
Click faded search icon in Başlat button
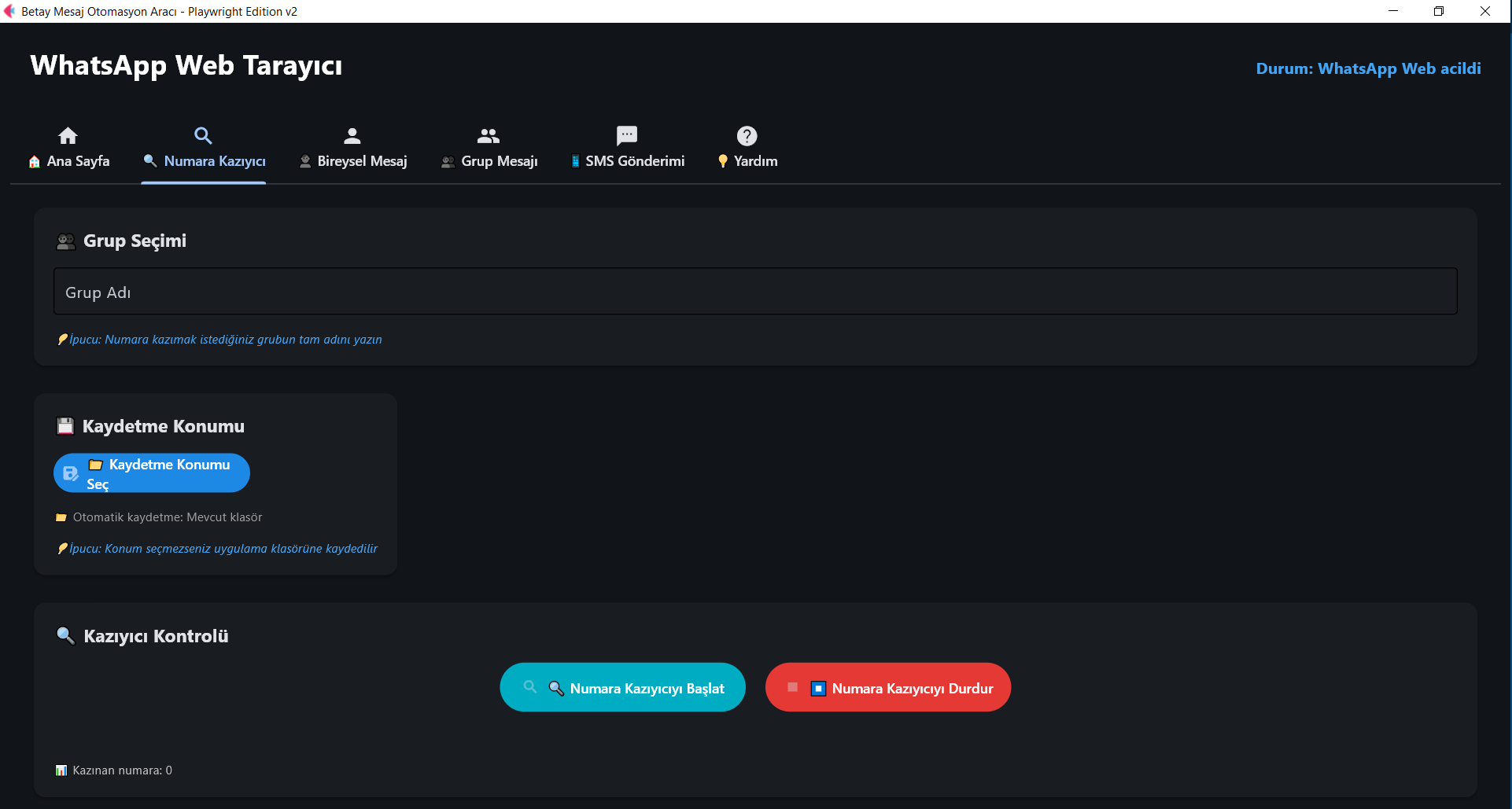530,687
